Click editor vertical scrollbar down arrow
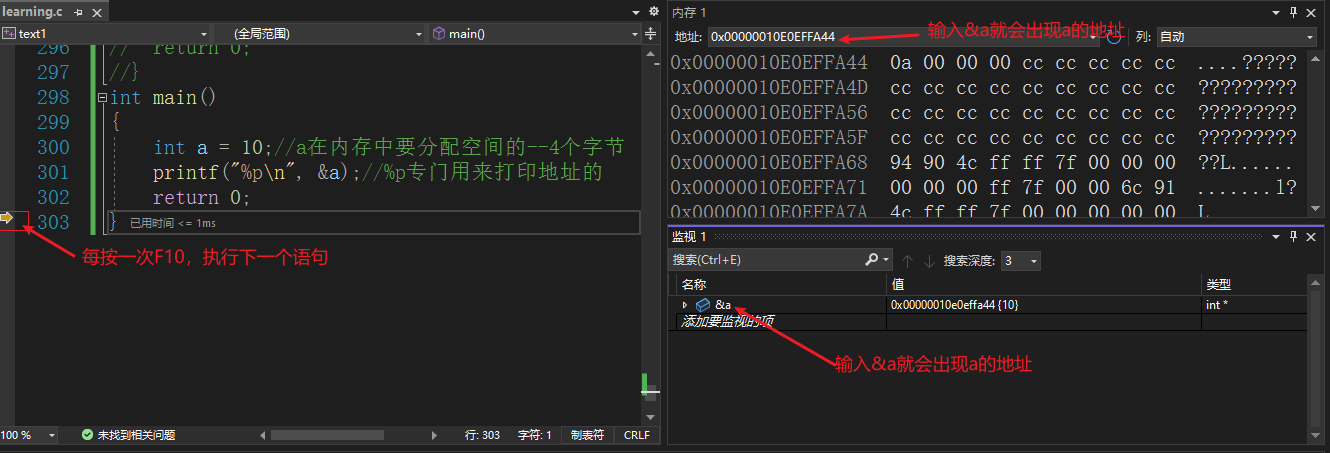 tap(650, 415)
